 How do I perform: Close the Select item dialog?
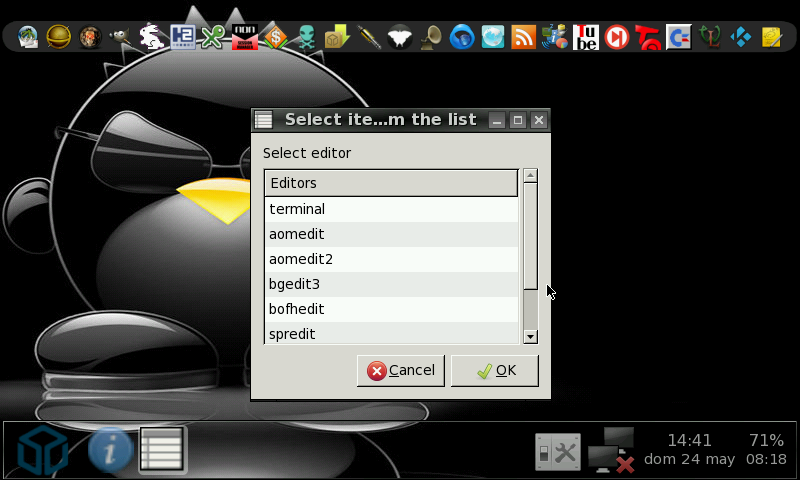click(539, 120)
